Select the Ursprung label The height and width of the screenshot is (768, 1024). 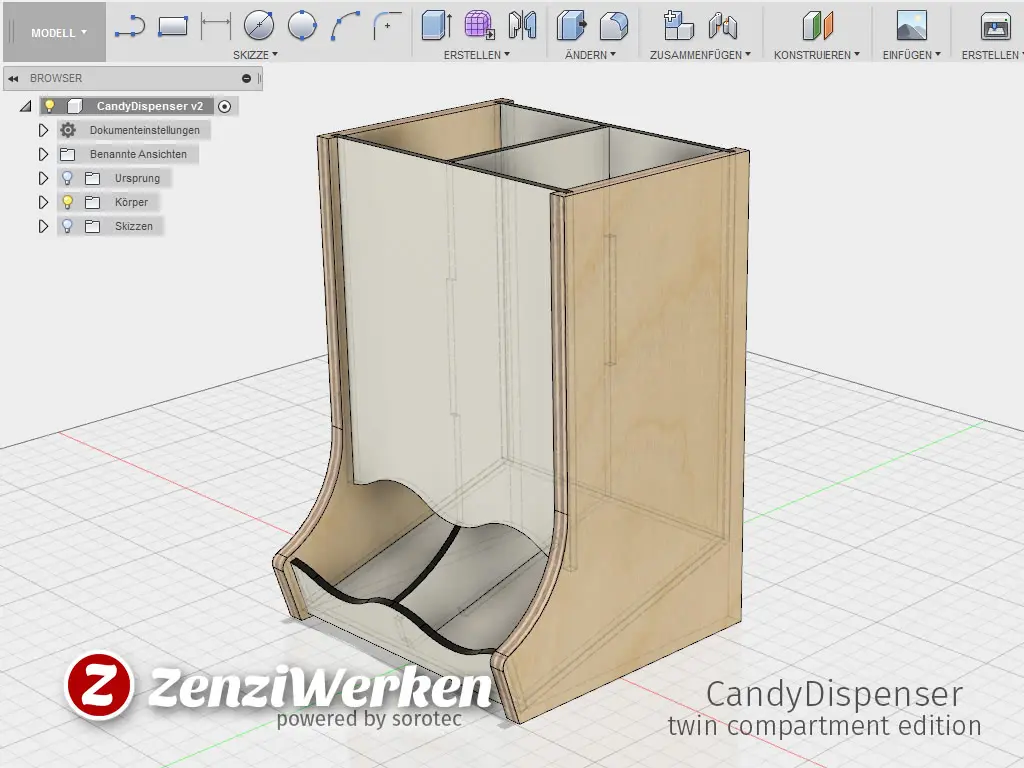pyautogui.click(x=137, y=178)
